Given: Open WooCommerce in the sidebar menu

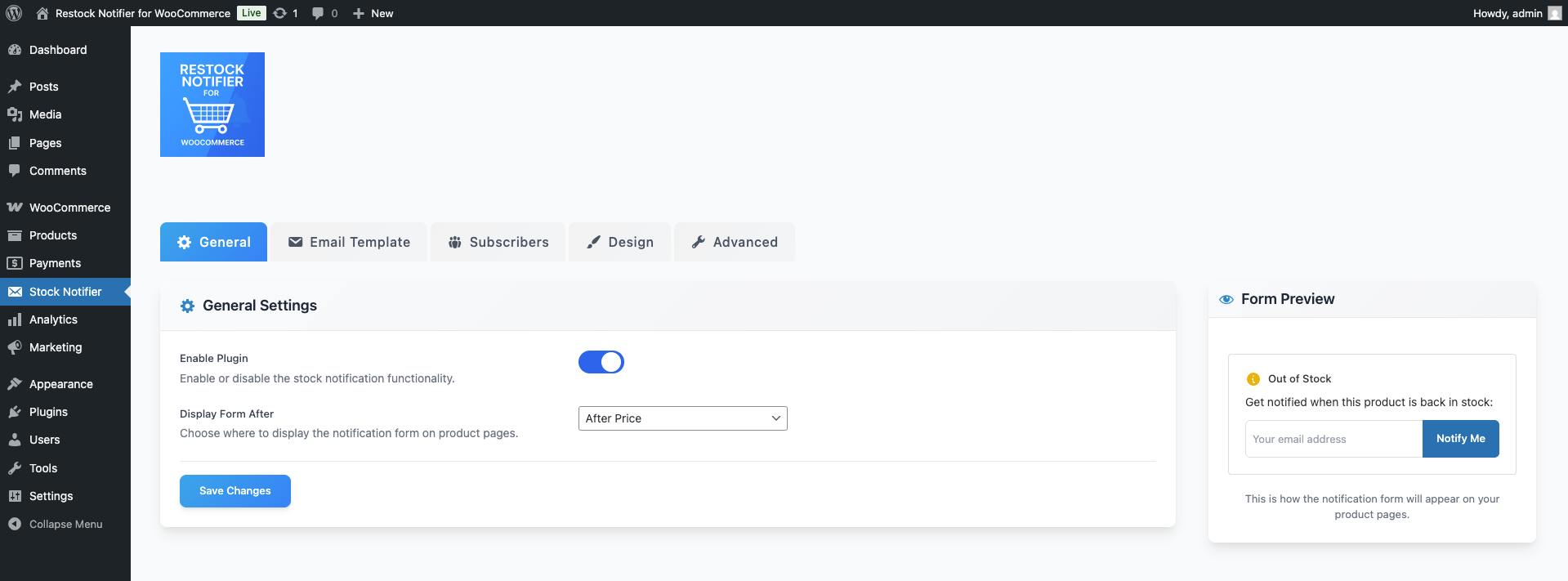Looking at the screenshot, I should [x=69, y=208].
